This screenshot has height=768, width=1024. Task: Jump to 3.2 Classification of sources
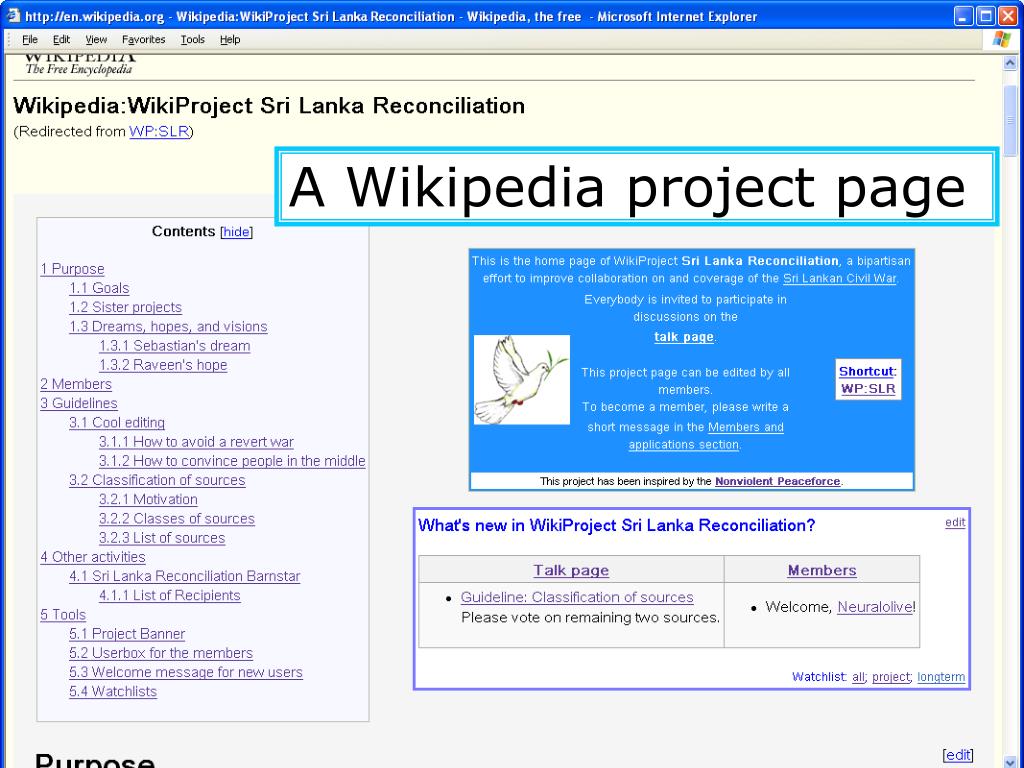click(157, 480)
